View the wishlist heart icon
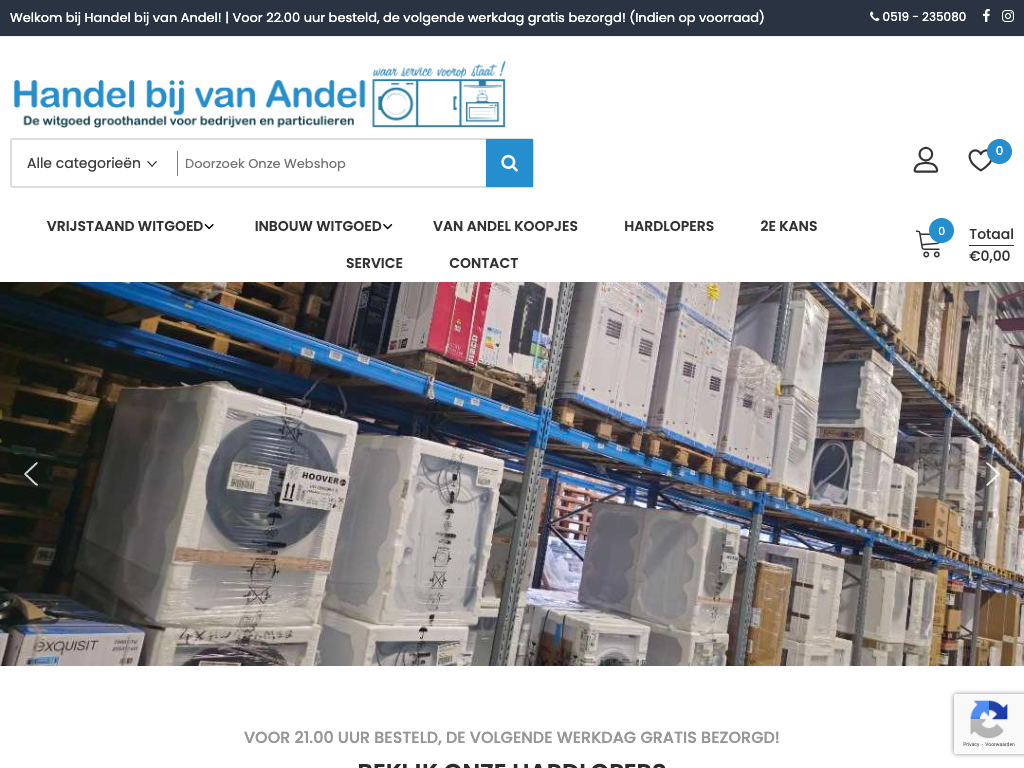The width and height of the screenshot is (1024, 768). (x=980, y=160)
